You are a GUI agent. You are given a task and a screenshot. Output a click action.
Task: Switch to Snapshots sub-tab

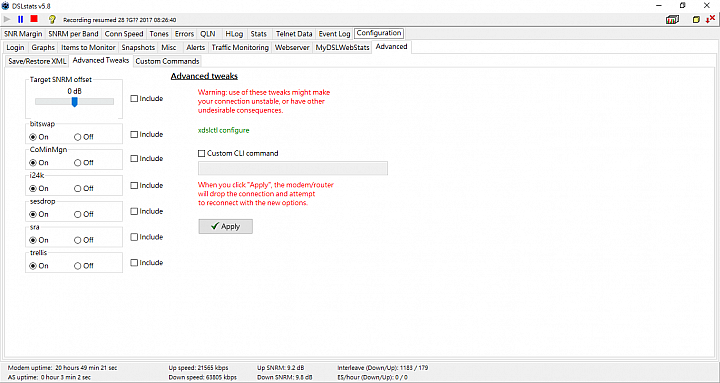(x=138, y=47)
